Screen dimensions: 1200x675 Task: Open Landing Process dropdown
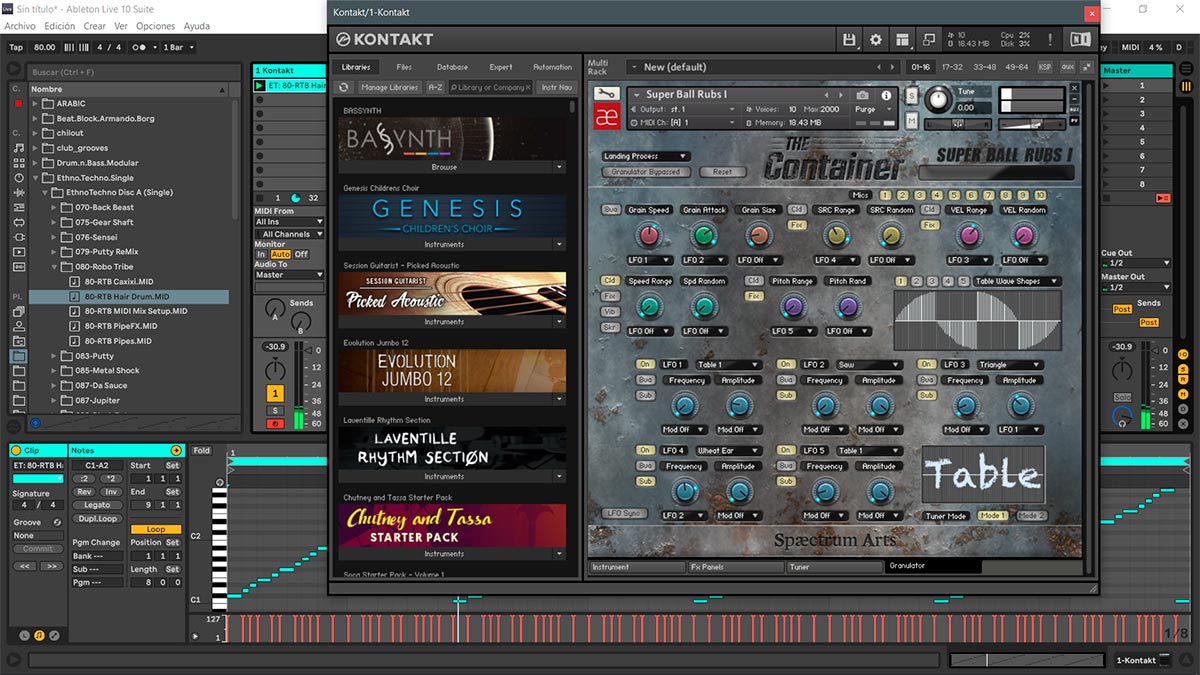click(646, 156)
